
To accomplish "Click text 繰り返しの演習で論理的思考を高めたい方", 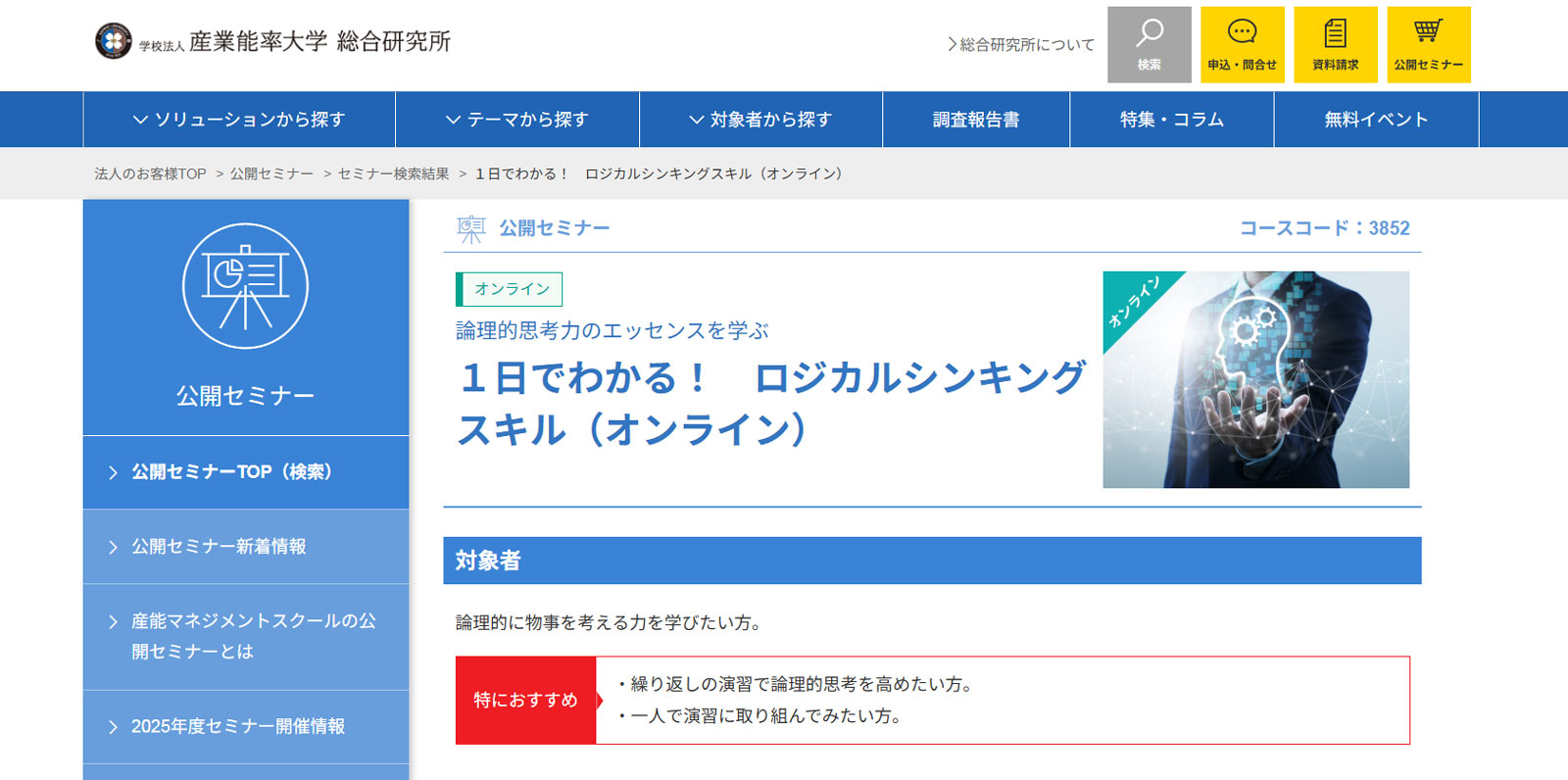I will click(799, 685).
